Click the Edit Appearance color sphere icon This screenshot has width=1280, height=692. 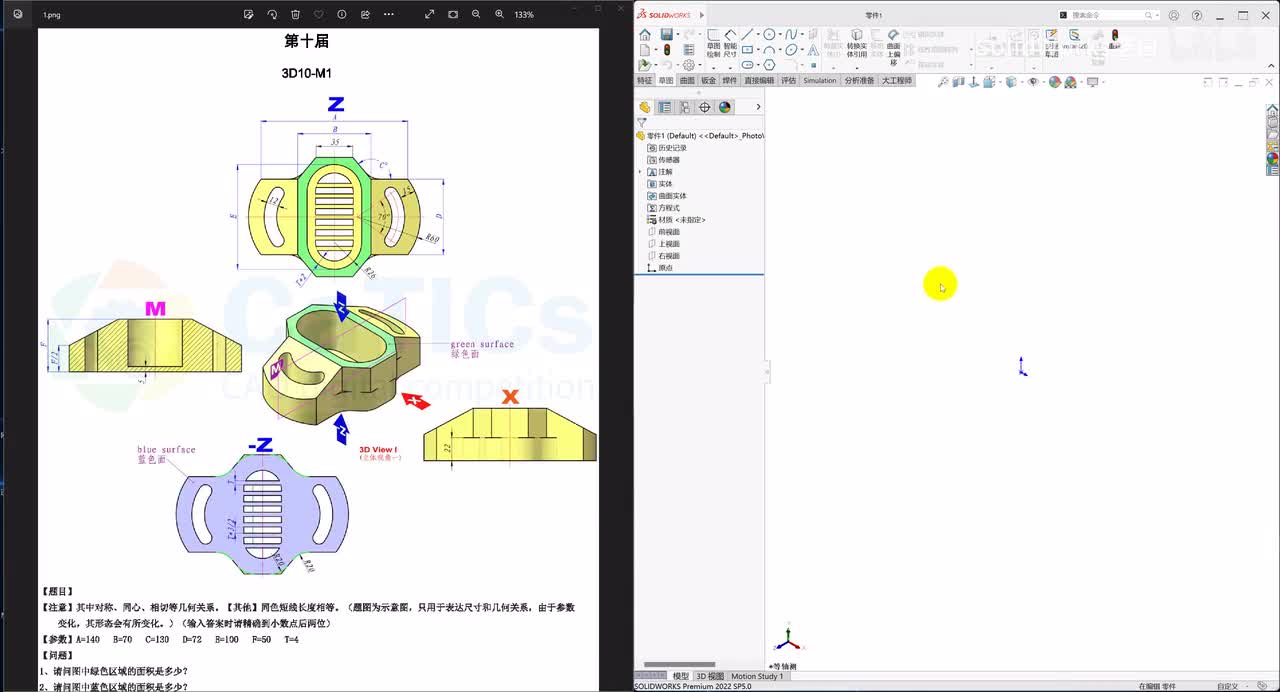click(1054, 82)
